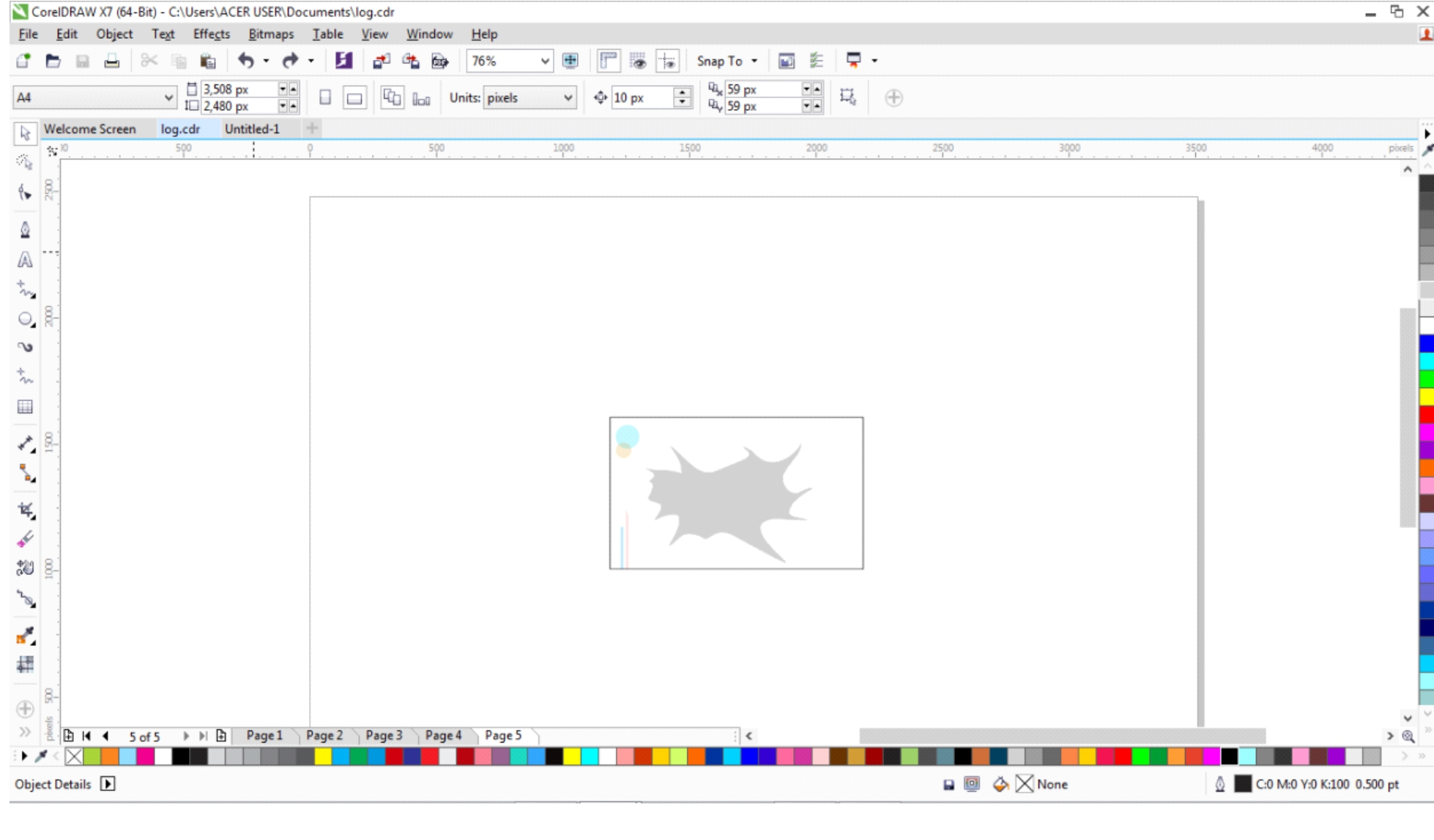Pick the No Color swatch in bottom palette
This screenshot has height=840, width=1434.
click(x=74, y=757)
